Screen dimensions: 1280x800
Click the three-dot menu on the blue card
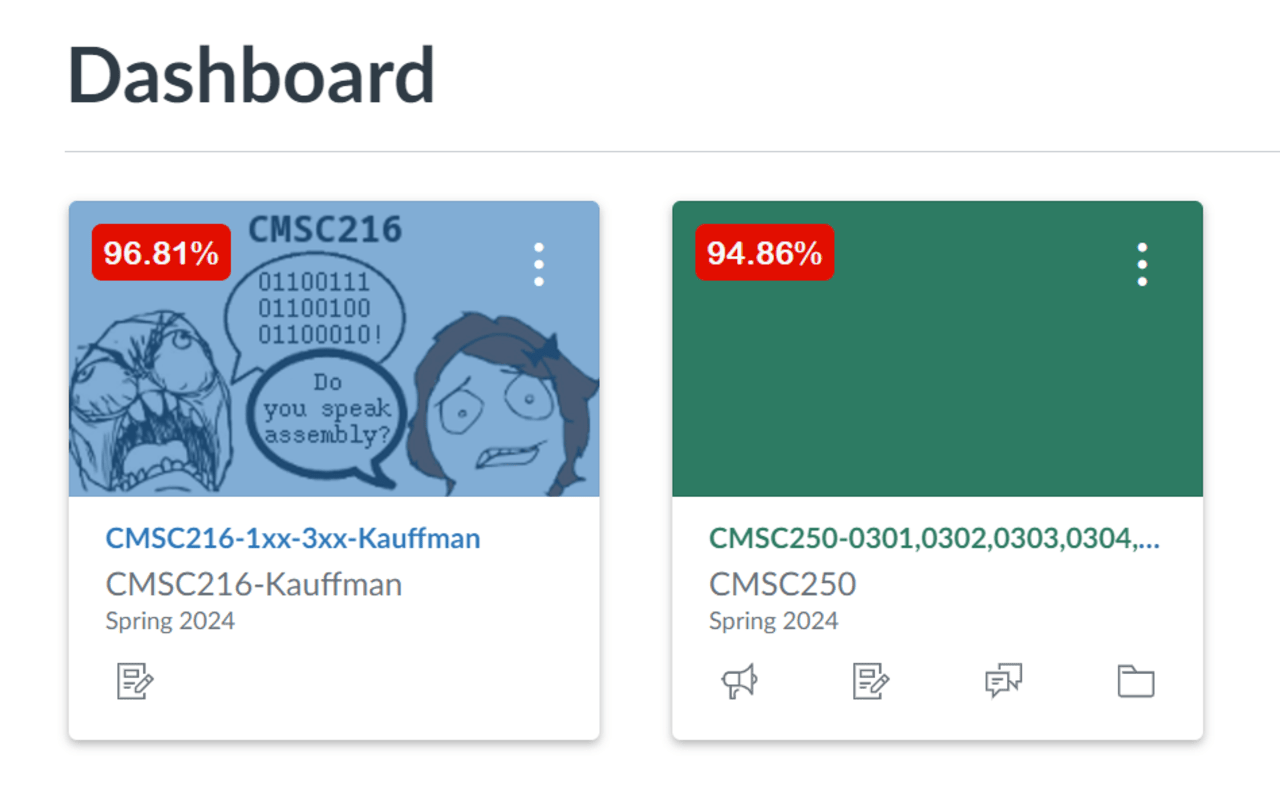click(538, 263)
